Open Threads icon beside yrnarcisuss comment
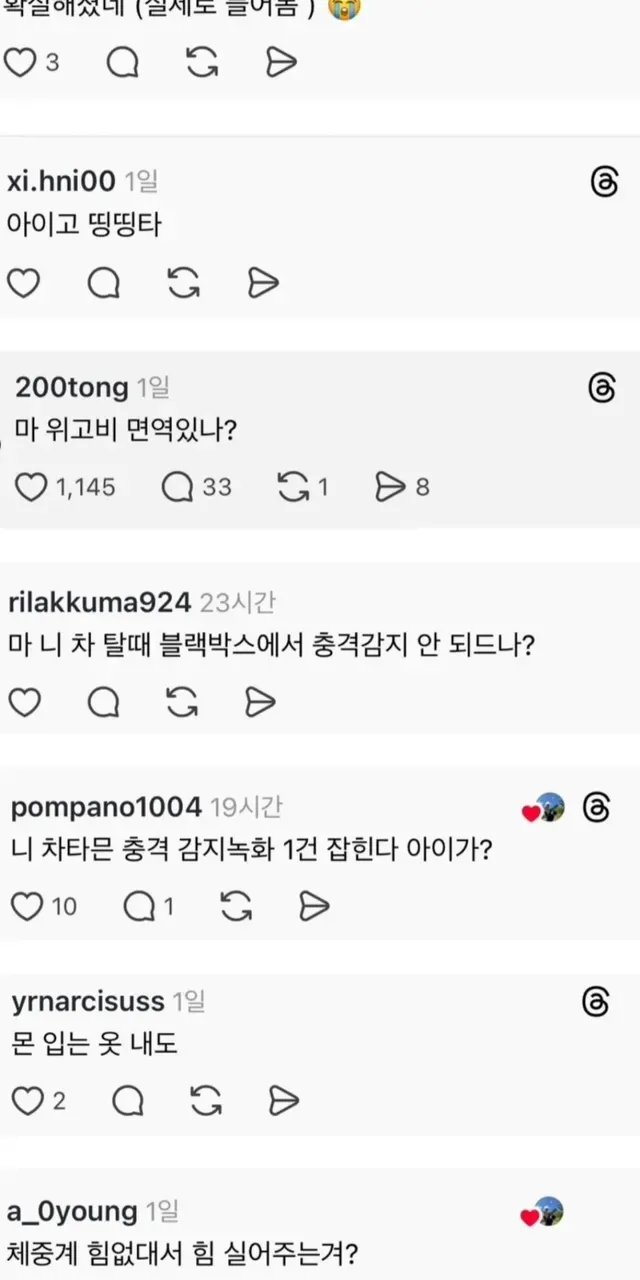Viewport: 640px width, 1280px height. click(x=596, y=1001)
